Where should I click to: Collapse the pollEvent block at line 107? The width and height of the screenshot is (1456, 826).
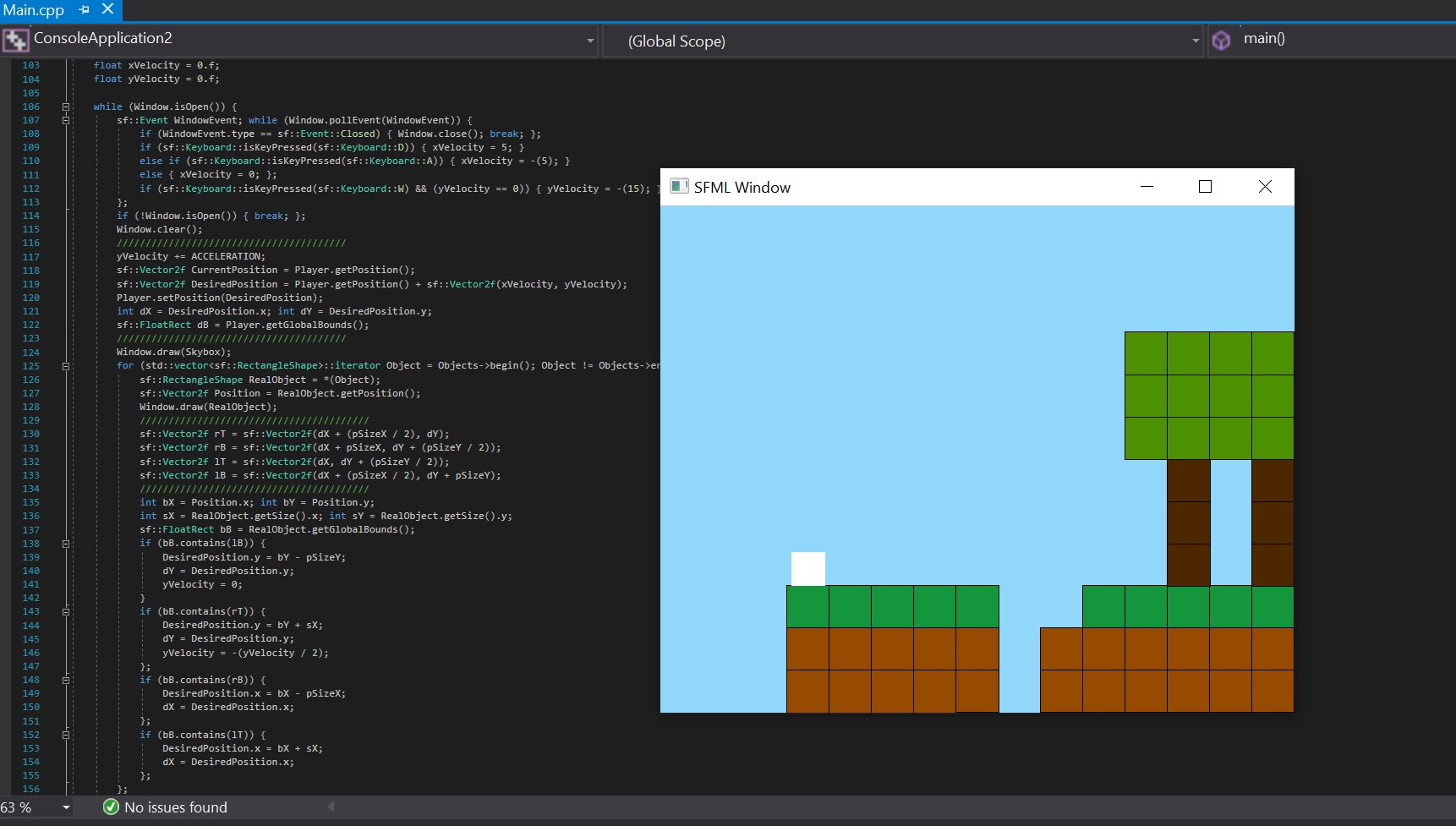pos(66,120)
